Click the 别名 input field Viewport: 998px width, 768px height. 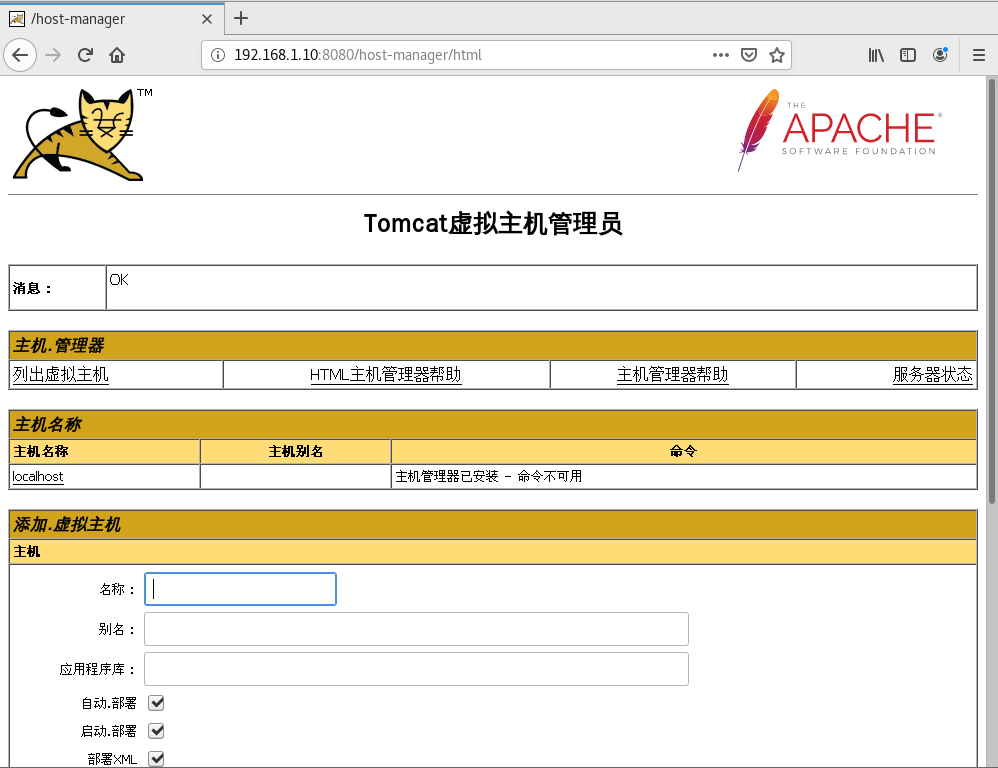click(416, 629)
